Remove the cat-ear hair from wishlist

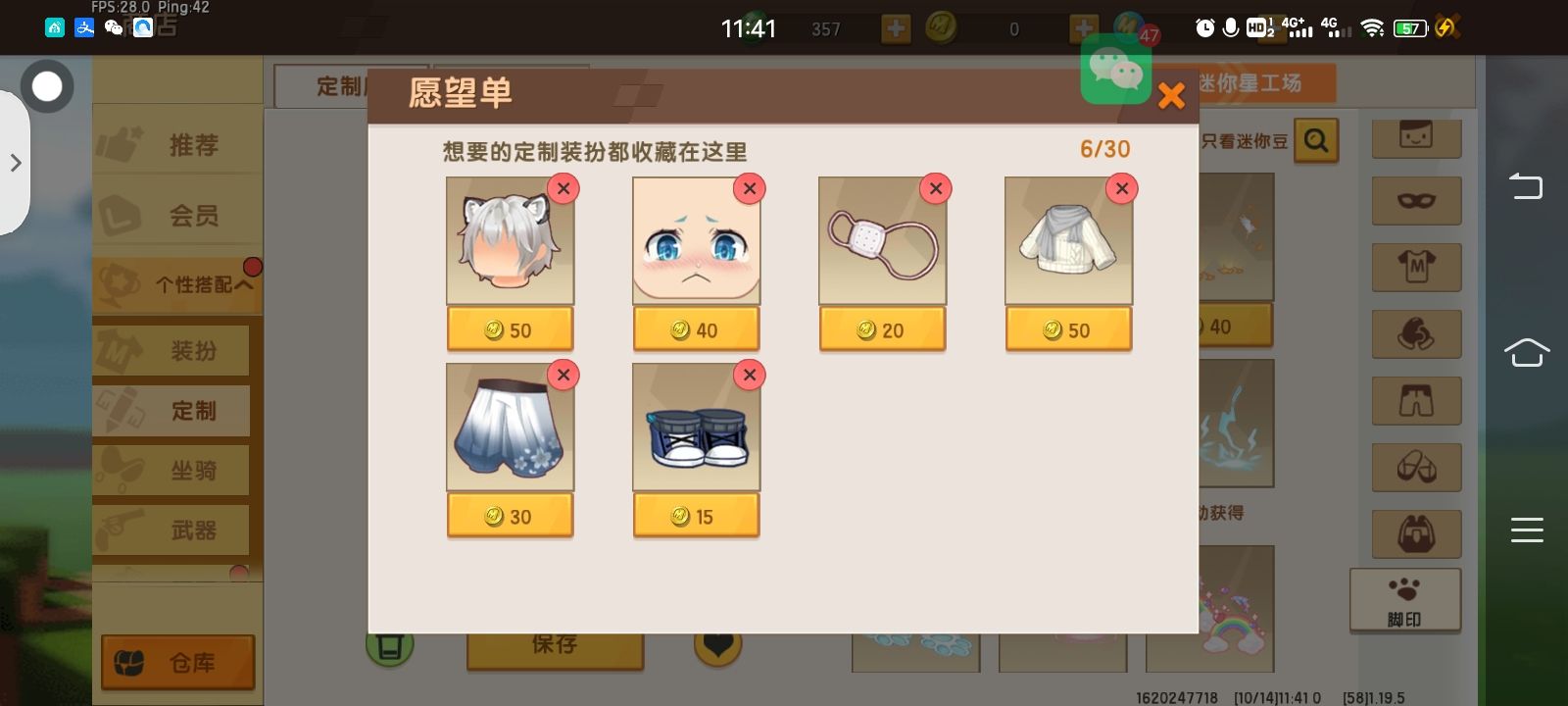click(x=563, y=188)
